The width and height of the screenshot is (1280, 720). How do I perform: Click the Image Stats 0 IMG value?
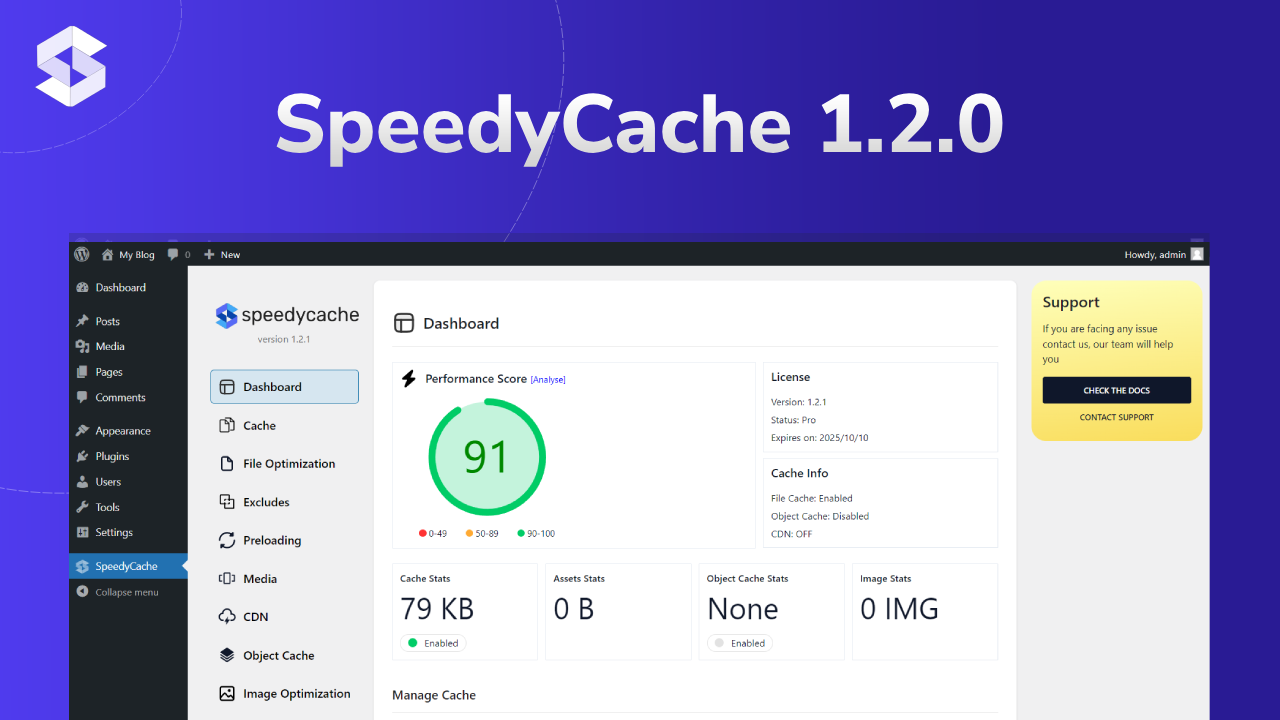(x=900, y=609)
